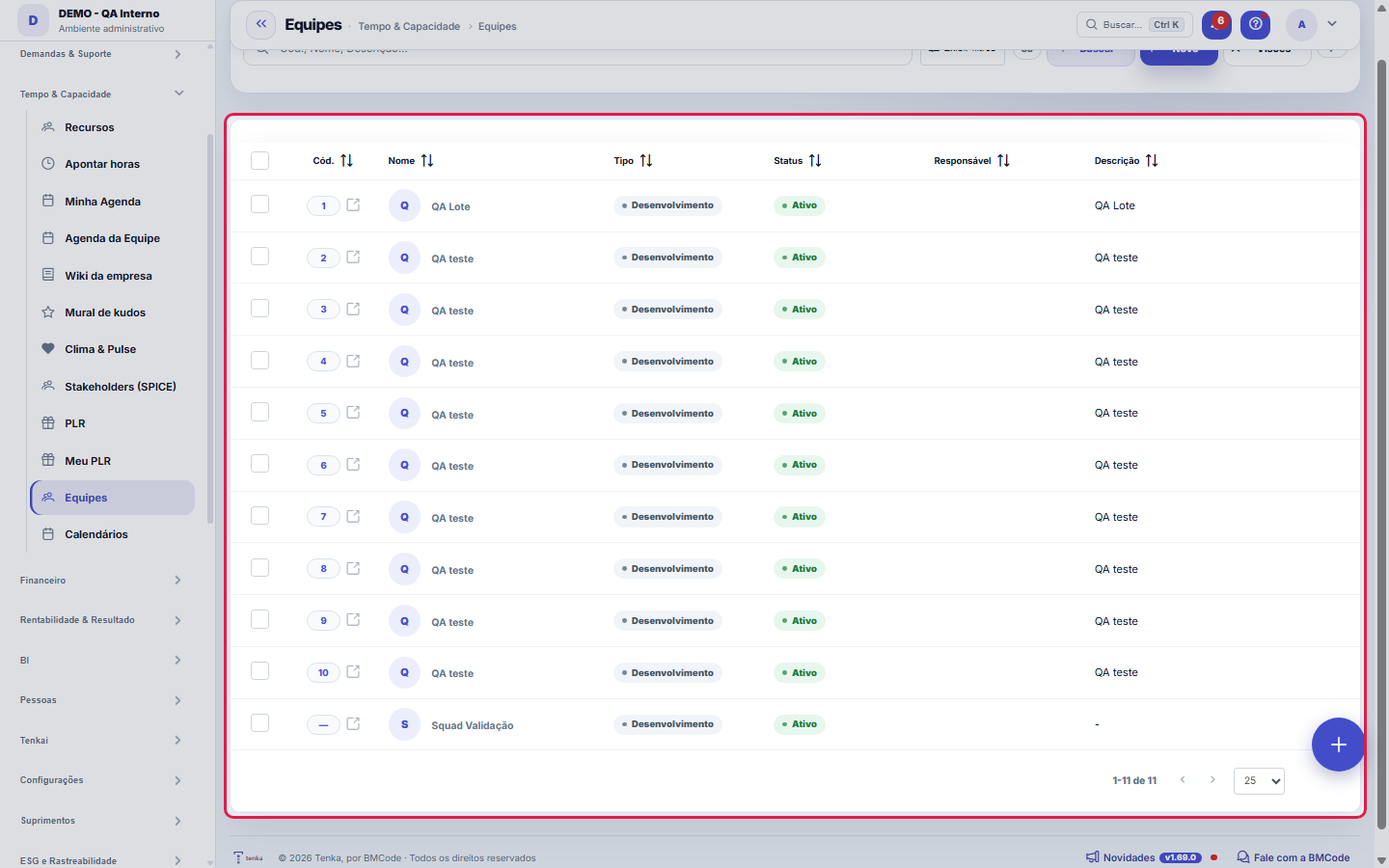Open external link for team code 1

click(353, 204)
